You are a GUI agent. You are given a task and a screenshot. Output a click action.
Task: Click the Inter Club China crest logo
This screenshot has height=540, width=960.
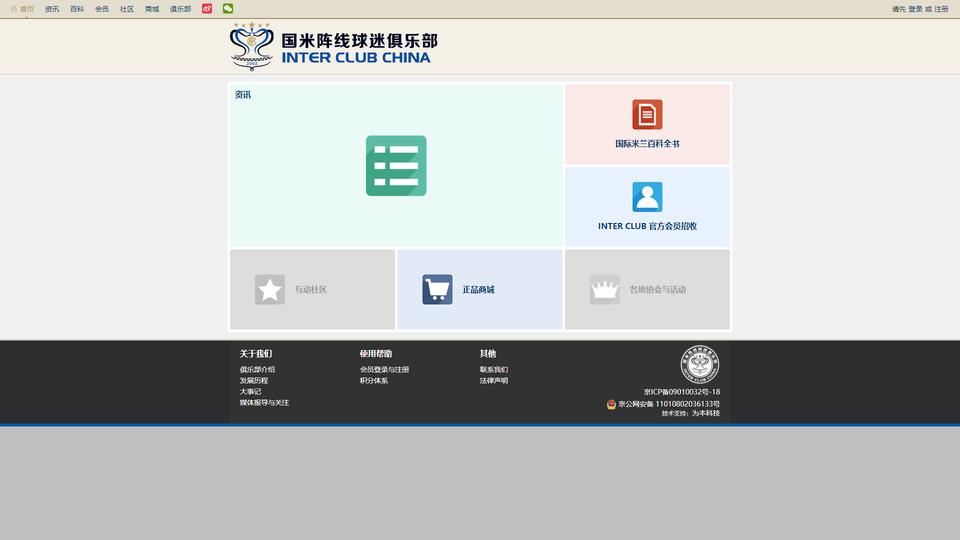(251, 47)
